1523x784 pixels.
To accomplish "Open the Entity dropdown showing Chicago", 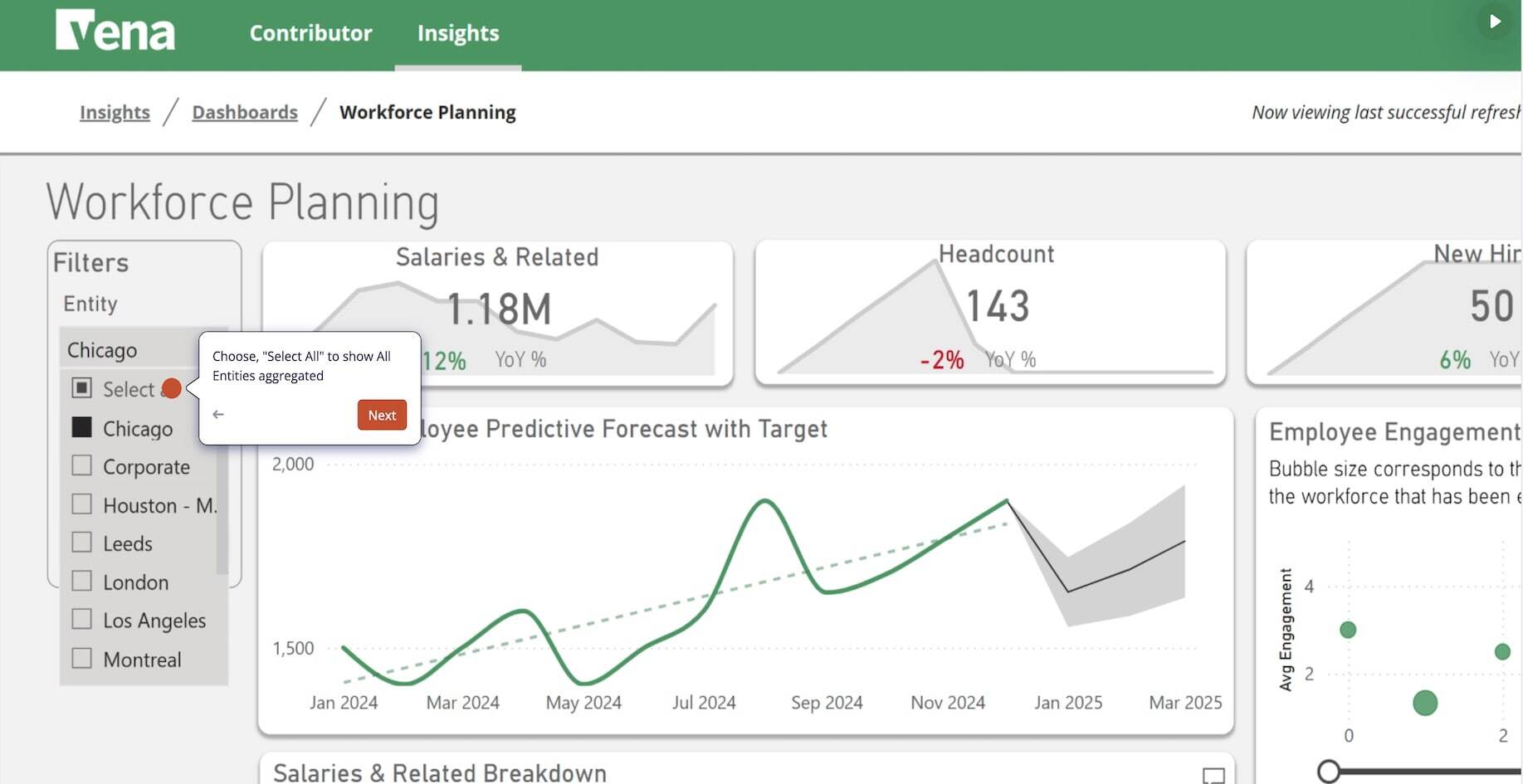I will click(143, 350).
